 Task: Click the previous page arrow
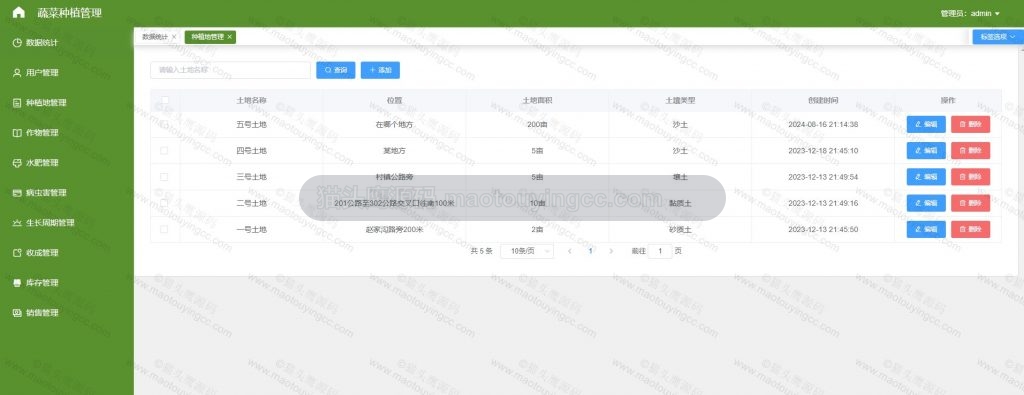coord(569,251)
